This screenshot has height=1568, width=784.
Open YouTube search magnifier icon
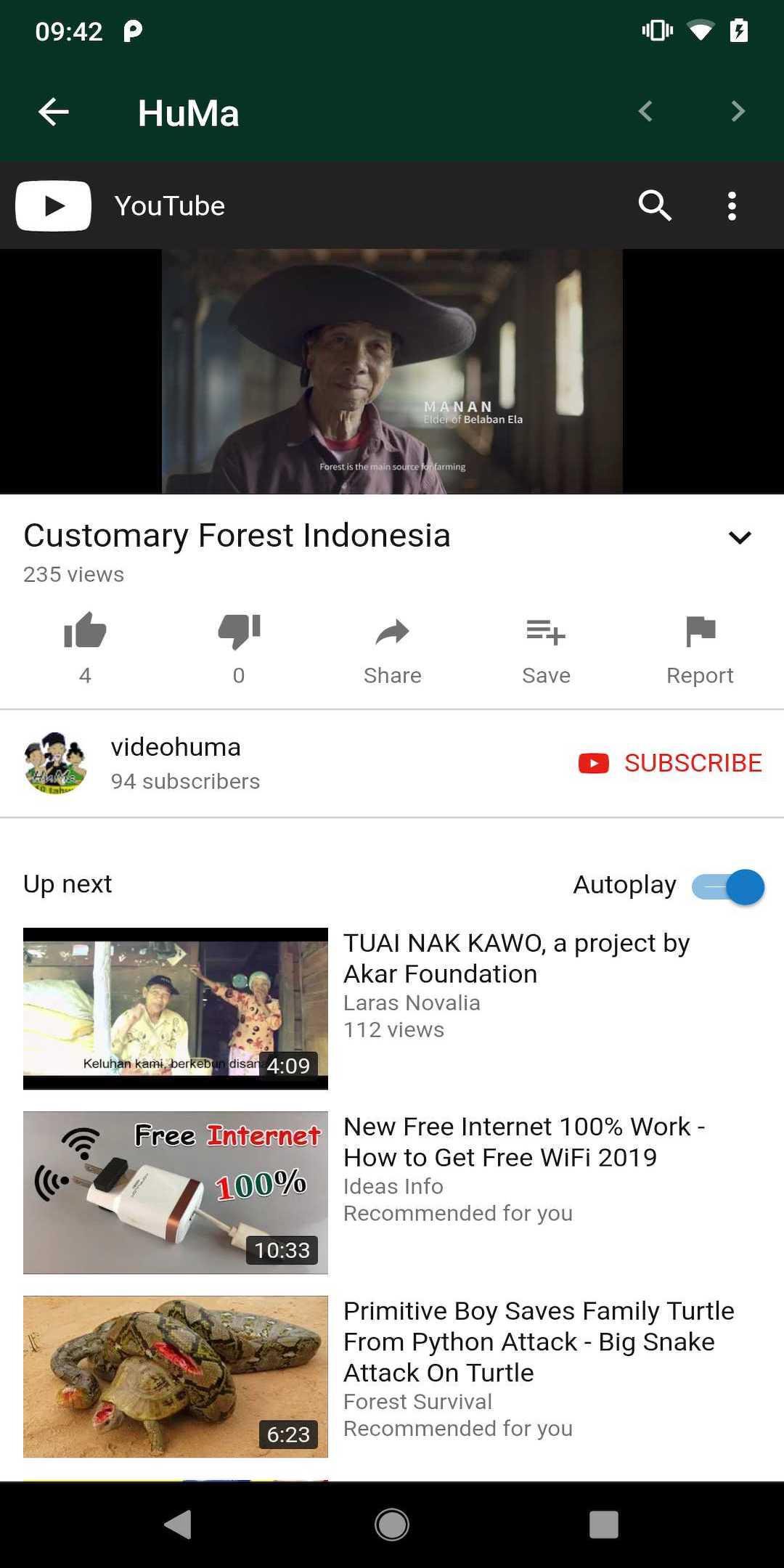pos(655,205)
